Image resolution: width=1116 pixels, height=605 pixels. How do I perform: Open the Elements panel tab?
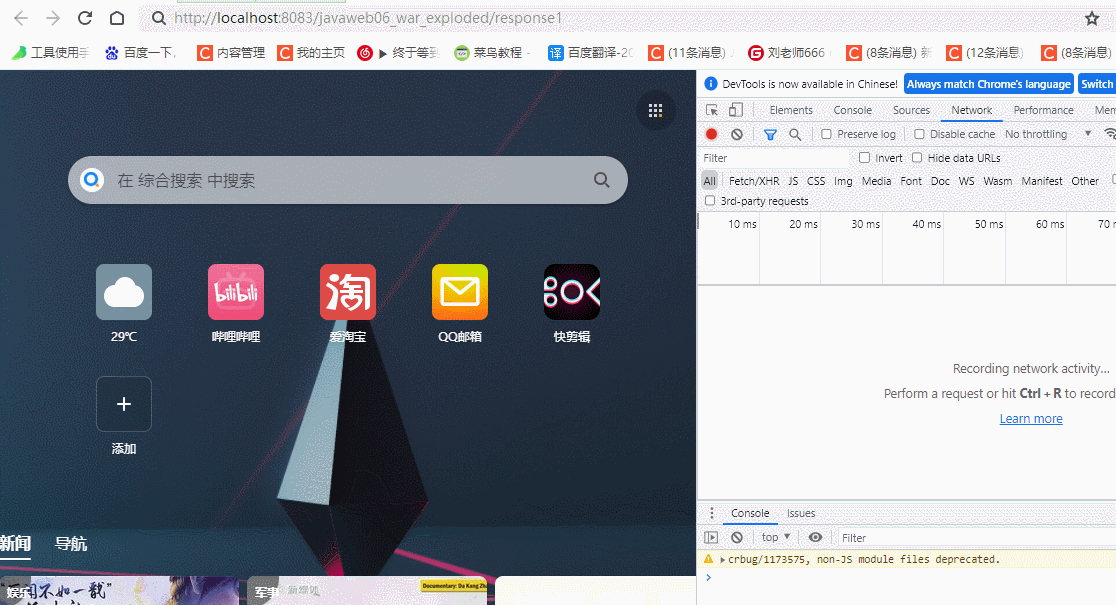click(791, 110)
